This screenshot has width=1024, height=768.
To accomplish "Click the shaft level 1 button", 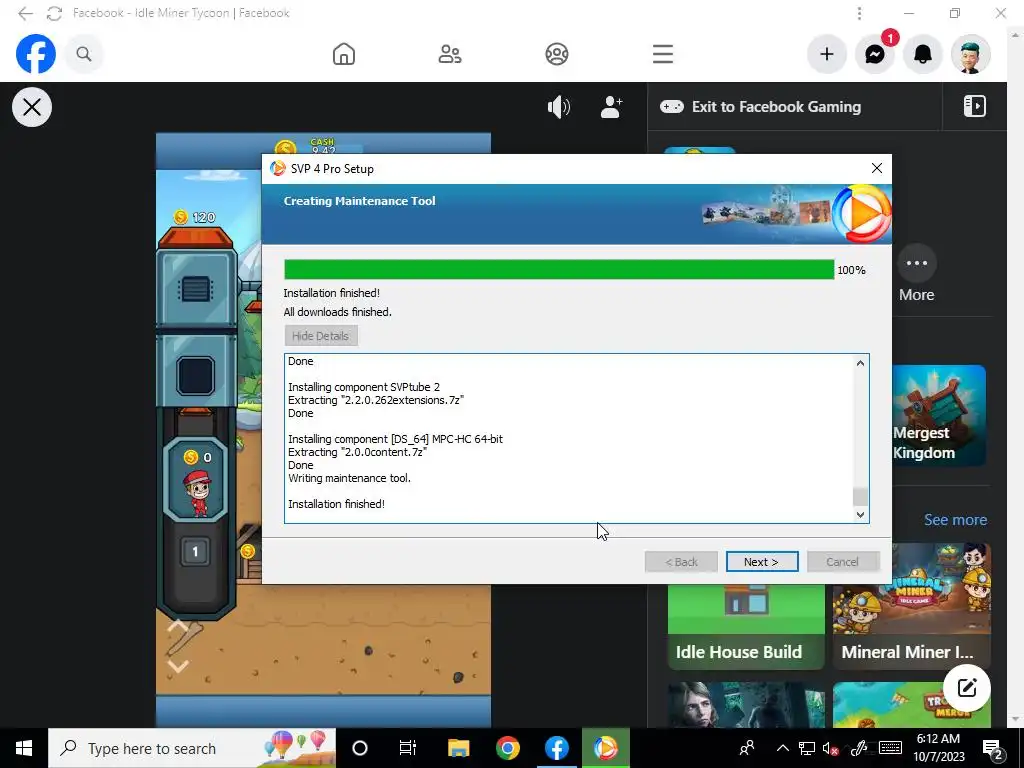I will [x=195, y=552].
